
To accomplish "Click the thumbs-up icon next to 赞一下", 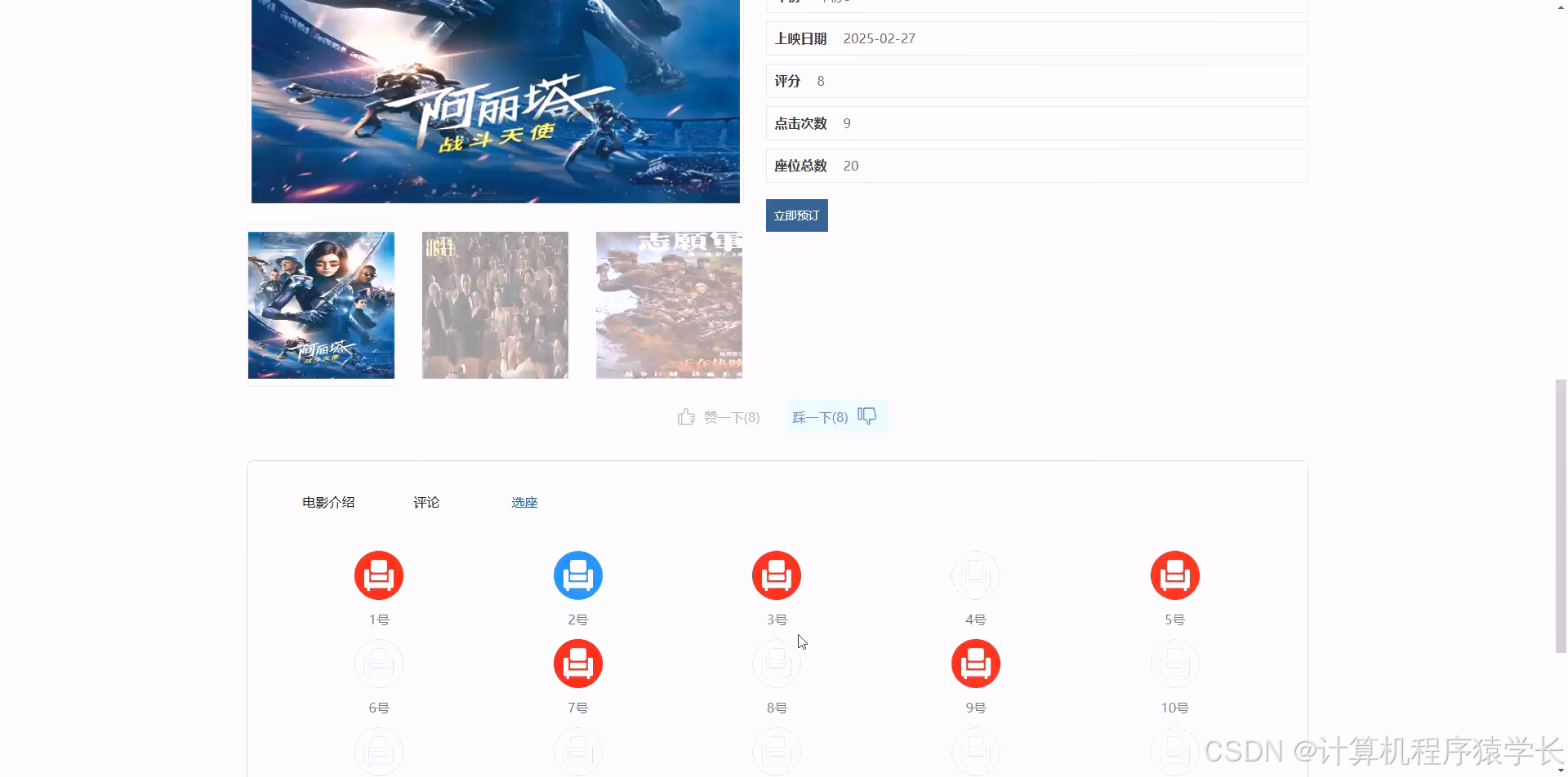I will (x=687, y=416).
